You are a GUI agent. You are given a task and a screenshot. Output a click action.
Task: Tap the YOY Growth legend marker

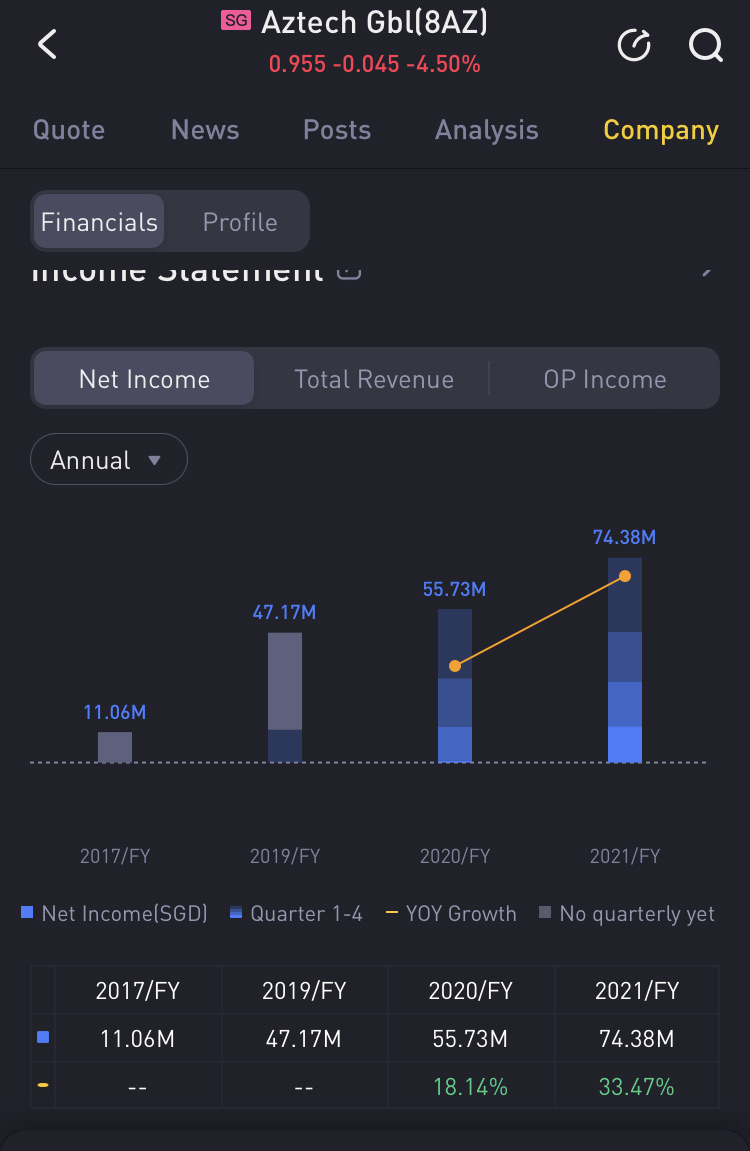pyautogui.click(x=392, y=912)
